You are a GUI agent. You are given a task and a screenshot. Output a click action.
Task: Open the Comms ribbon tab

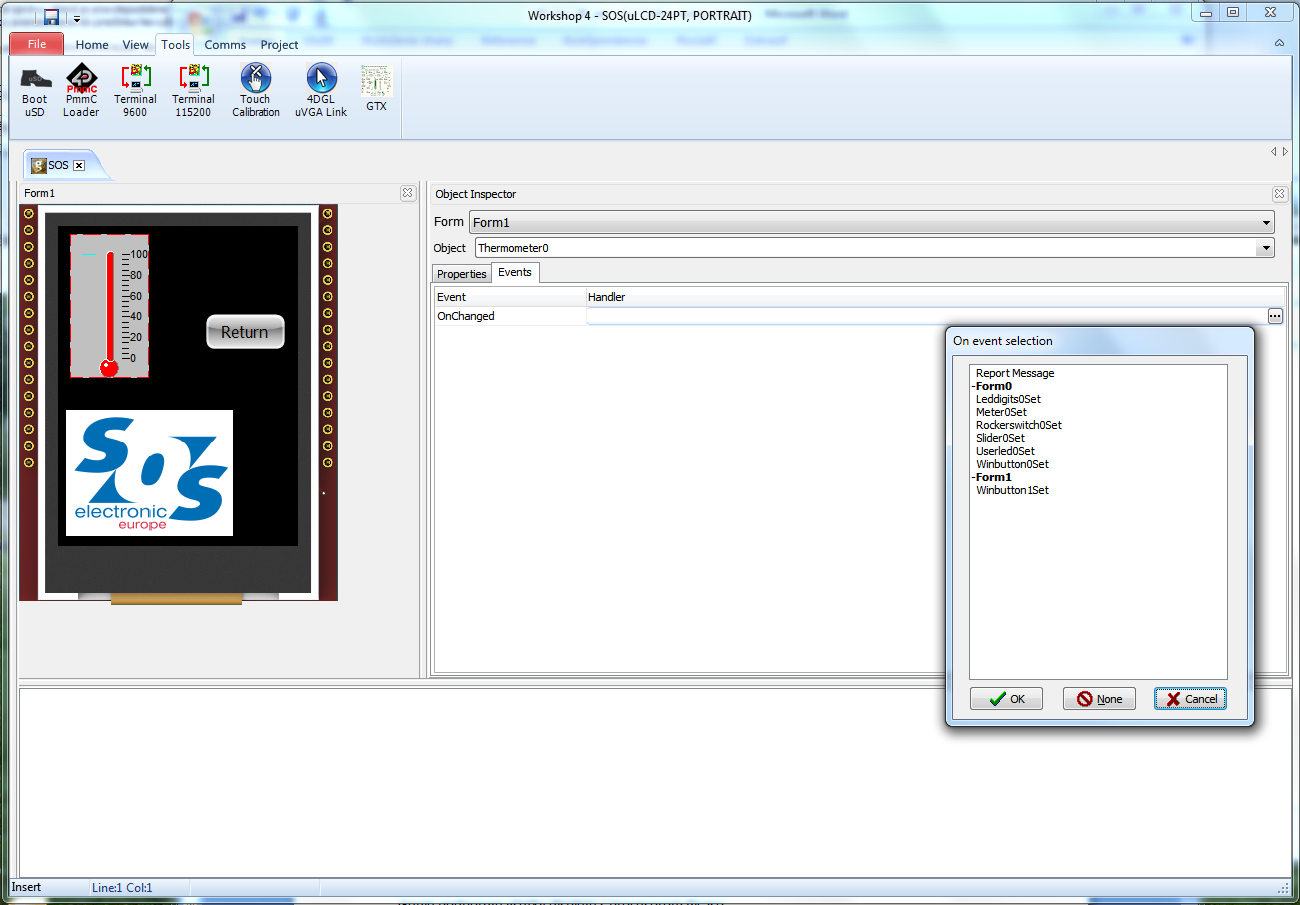click(x=225, y=45)
